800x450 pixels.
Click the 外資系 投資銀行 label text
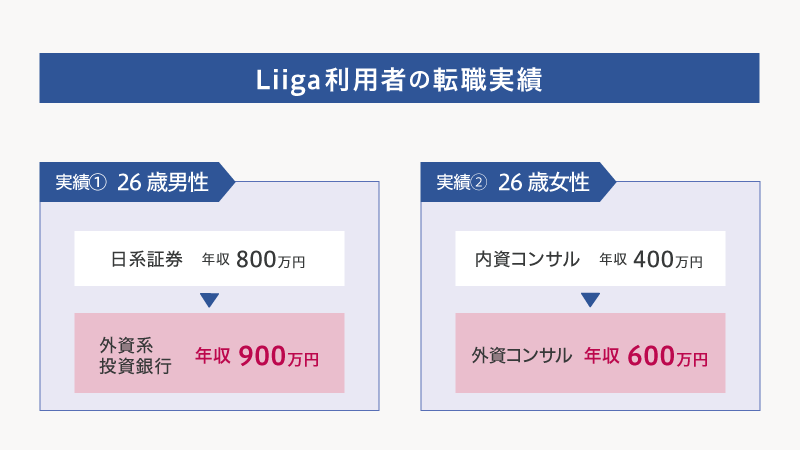point(135,356)
